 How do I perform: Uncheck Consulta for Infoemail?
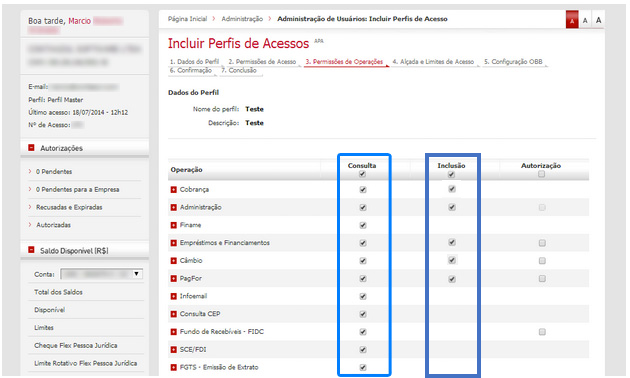click(x=363, y=296)
